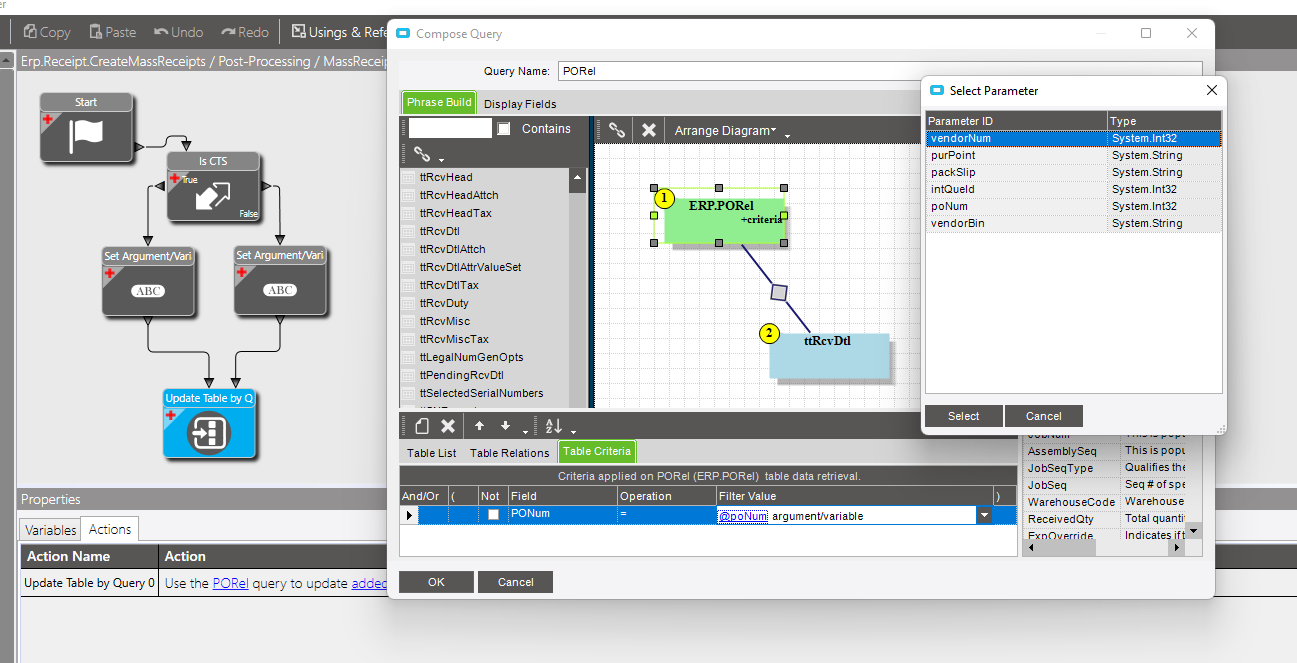1297x663 pixels.
Task: Click the table search box beside Contains
Action: pos(450,128)
